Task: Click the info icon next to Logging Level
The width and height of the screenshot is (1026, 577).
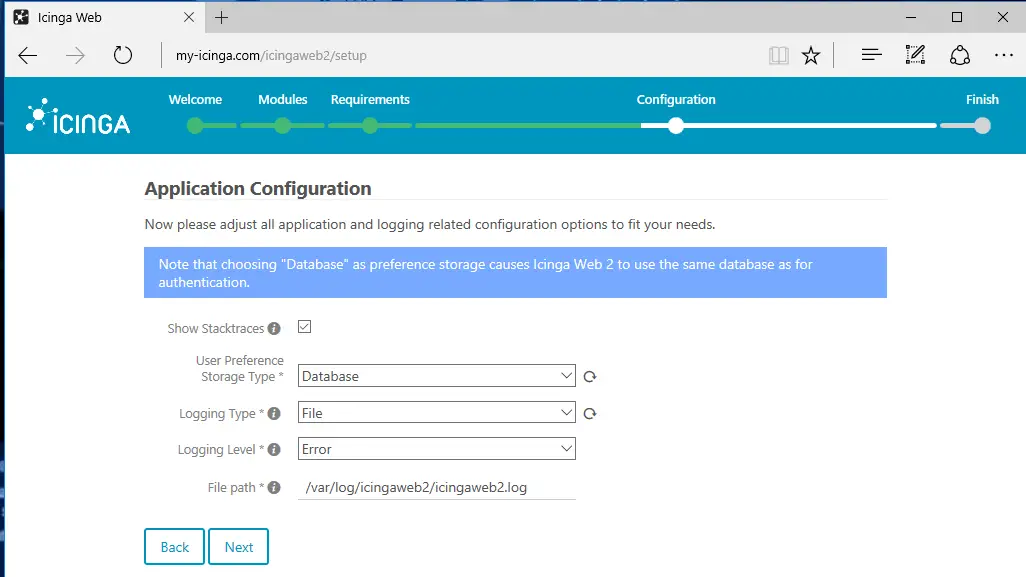Action: pos(274,449)
